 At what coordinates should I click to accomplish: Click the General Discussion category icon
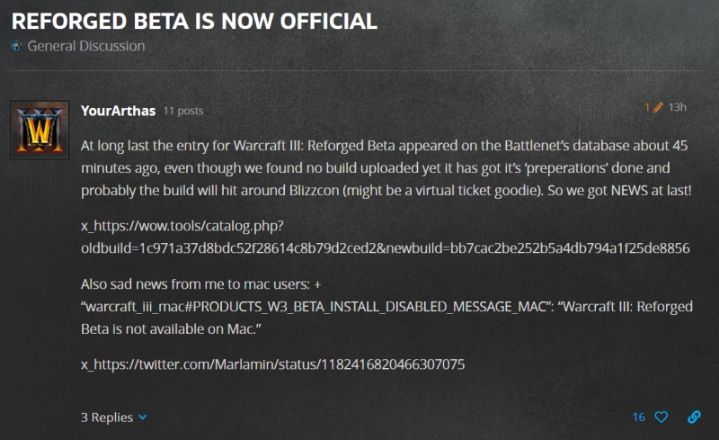[16, 47]
